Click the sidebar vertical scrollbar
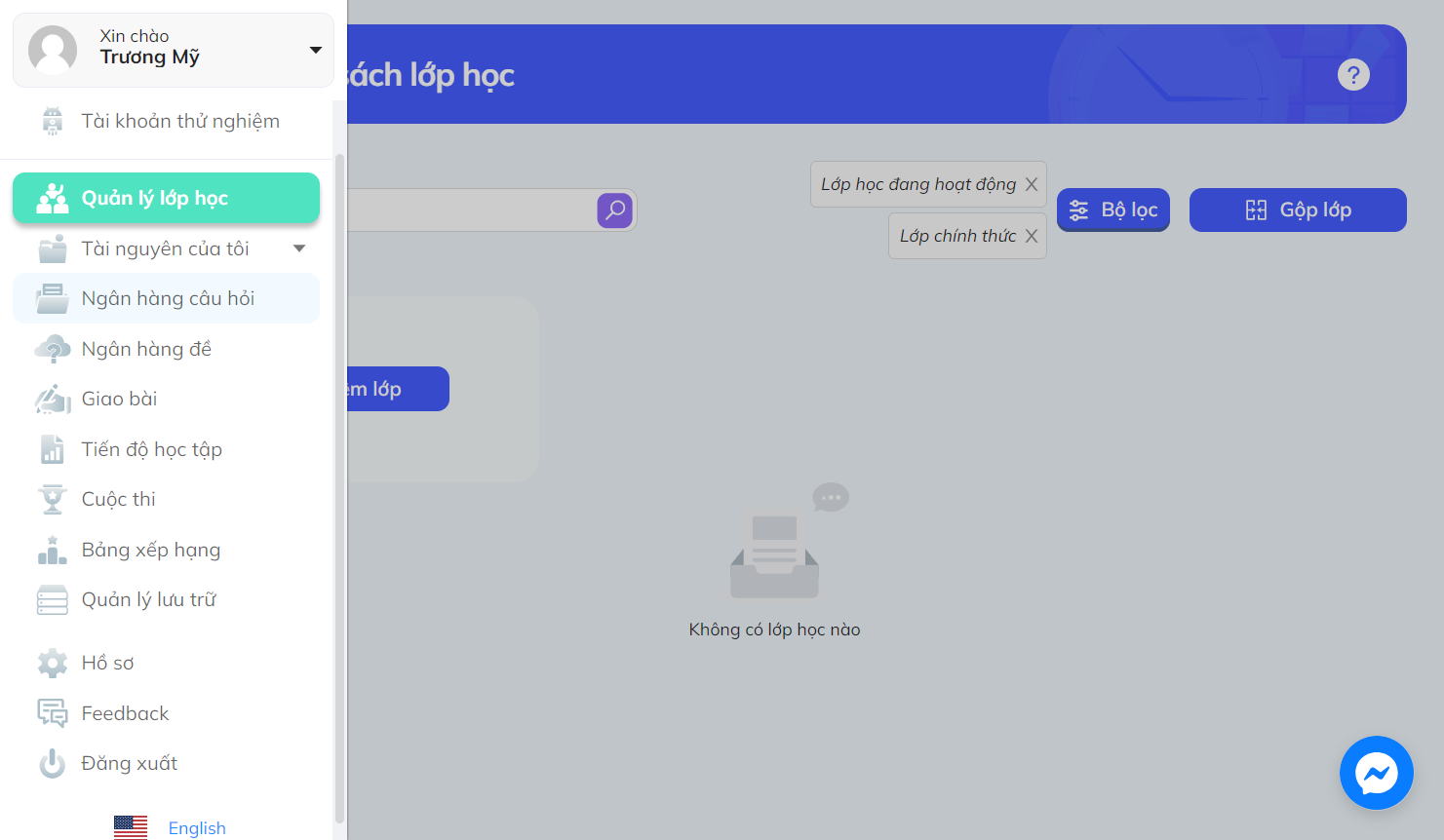 (x=339, y=487)
